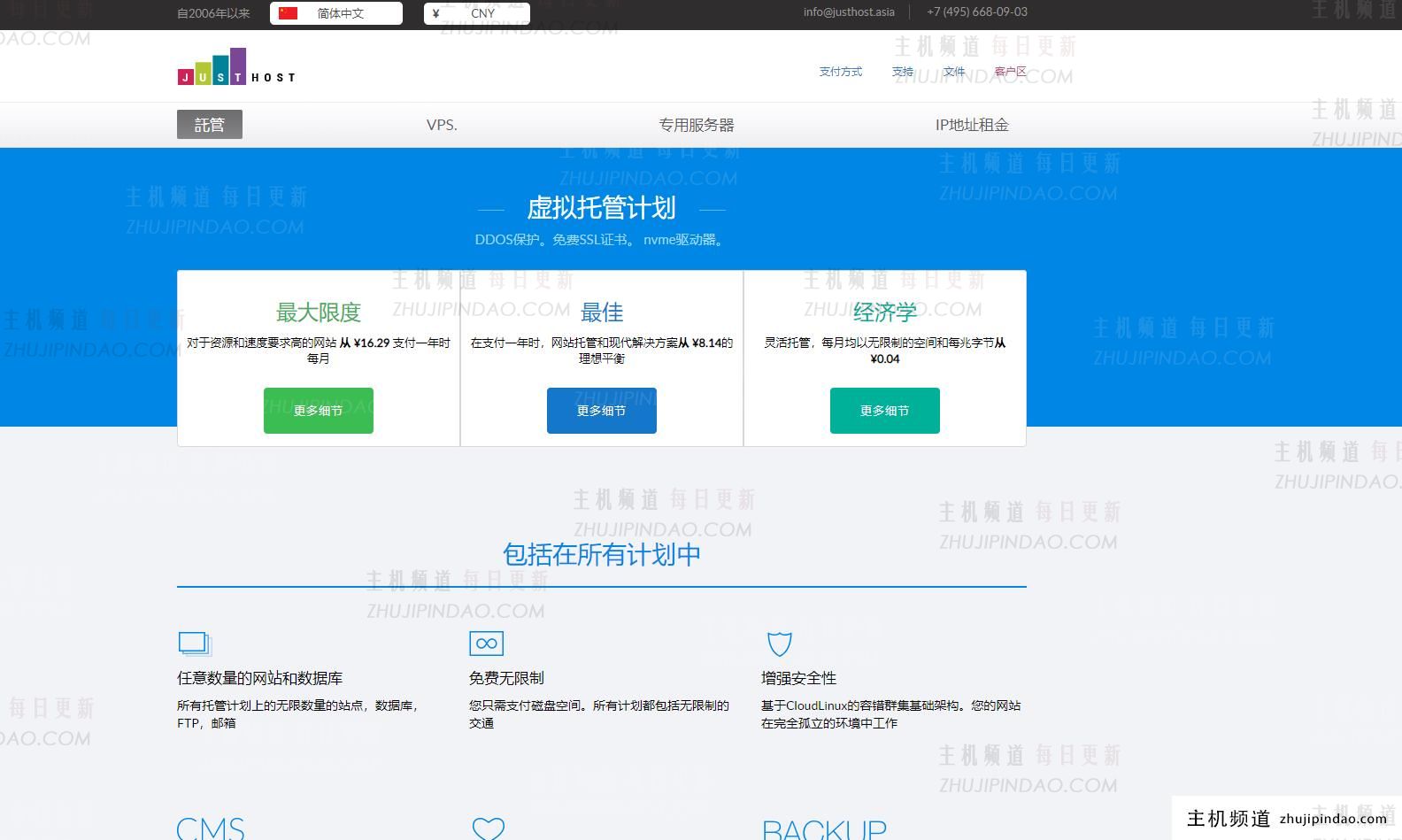Open the 客户区 client area link
The height and width of the screenshot is (840, 1402).
[1011, 72]
